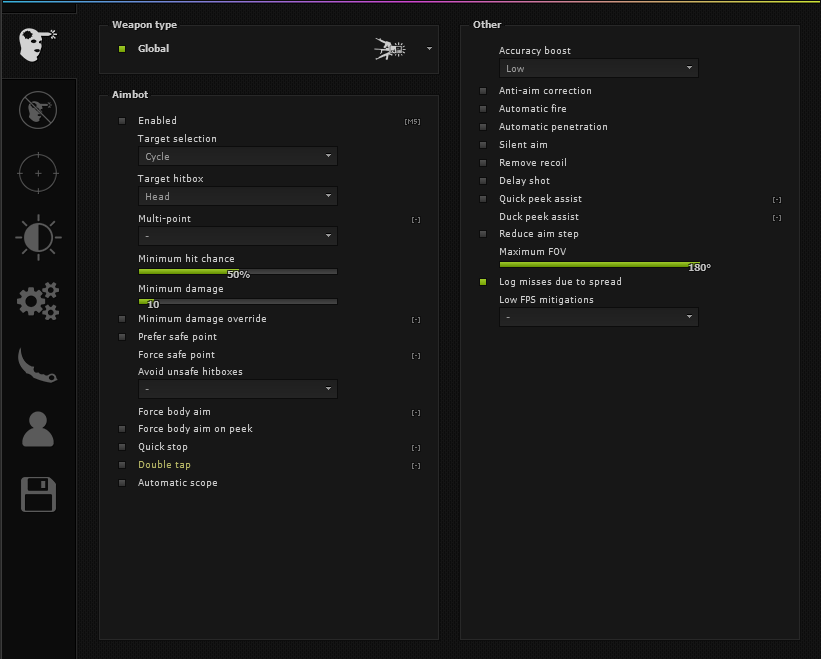Enable the Silent aim checkbox
The width and height of the screenshot is (821, 659).
coord(483,145)
